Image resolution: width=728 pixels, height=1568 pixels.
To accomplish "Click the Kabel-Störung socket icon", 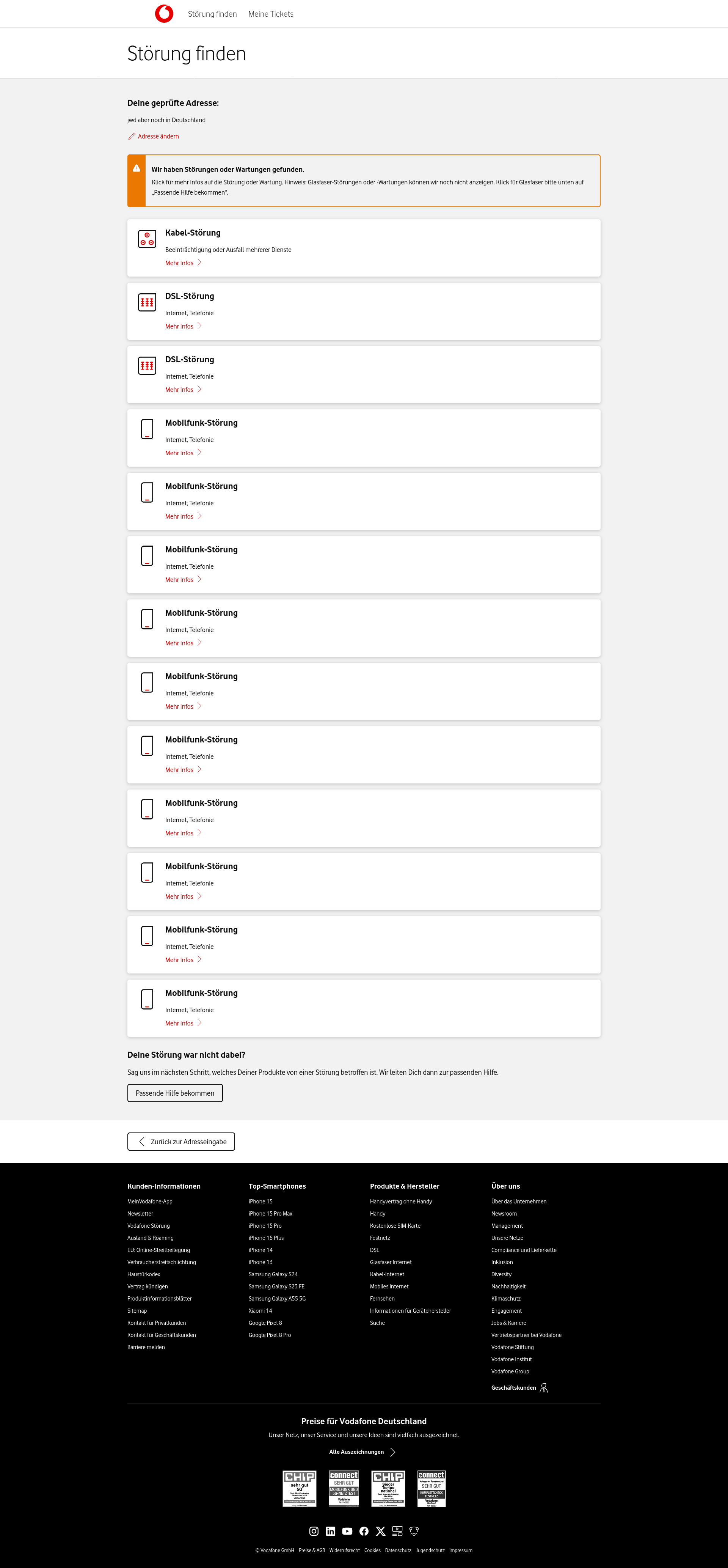I will (x=147, y=239).
